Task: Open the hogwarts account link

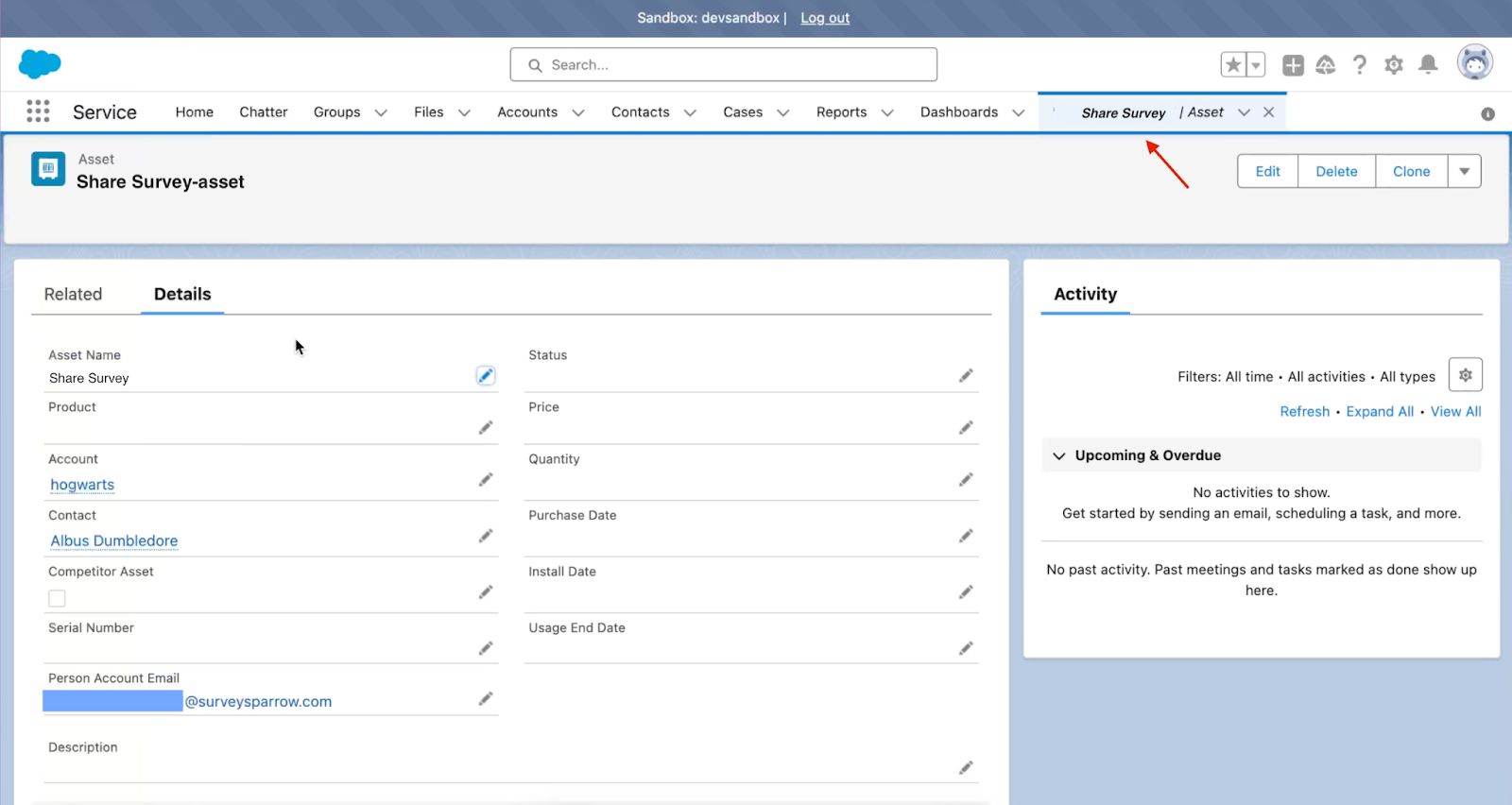Action: pyautogui.click(x=82, y=485)
